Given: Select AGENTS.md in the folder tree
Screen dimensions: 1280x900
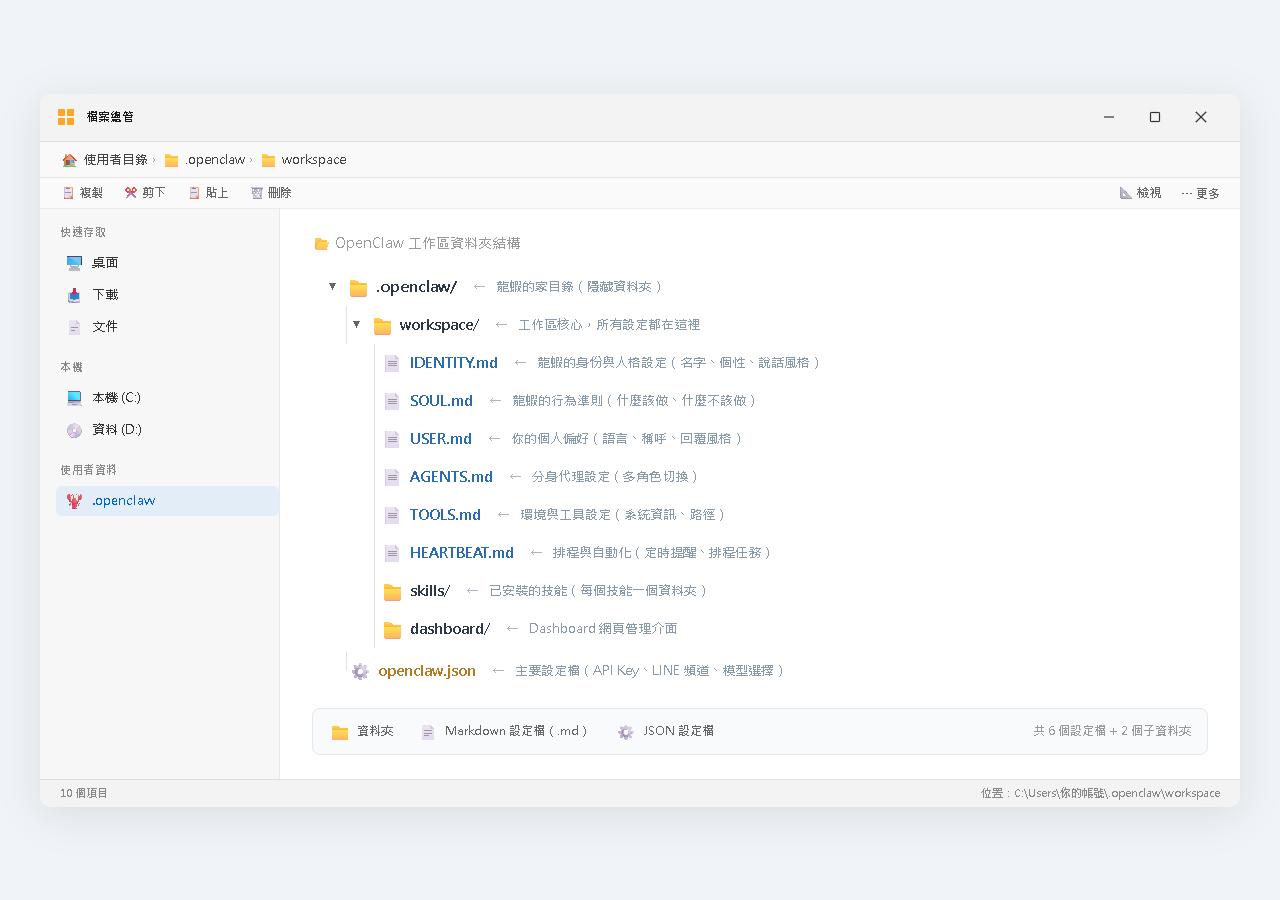Looking at the screenshot, I should [451, 476].
